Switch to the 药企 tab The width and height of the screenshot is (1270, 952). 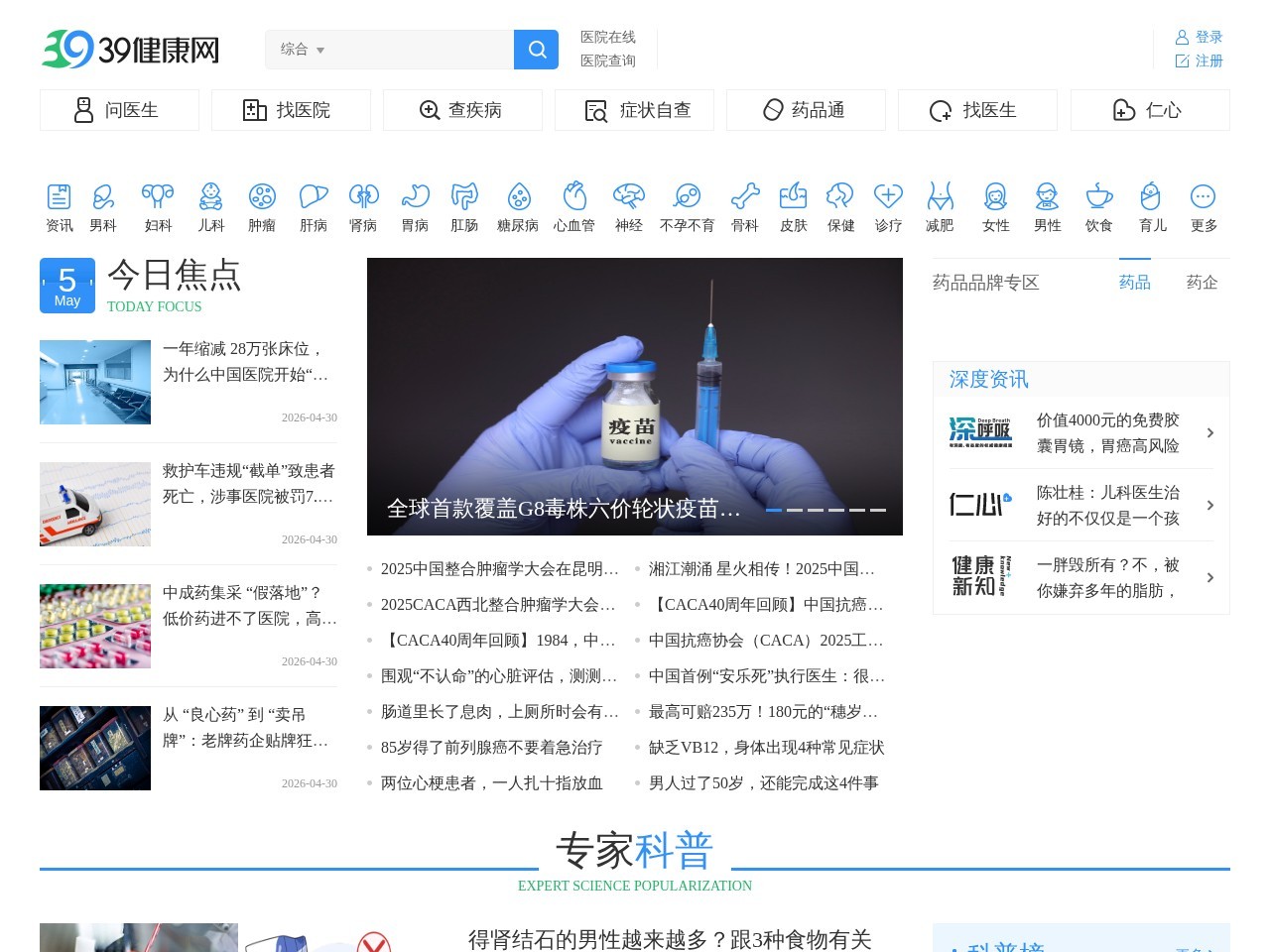(x=1203, y=283)
